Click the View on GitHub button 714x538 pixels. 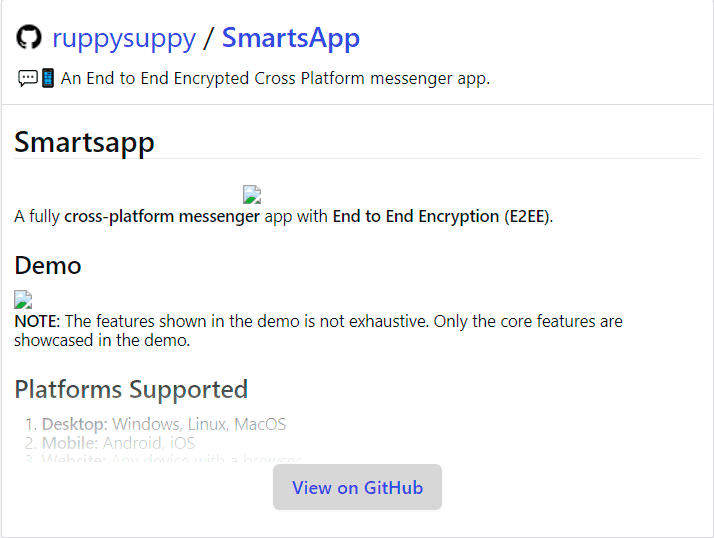coord(357,487)
